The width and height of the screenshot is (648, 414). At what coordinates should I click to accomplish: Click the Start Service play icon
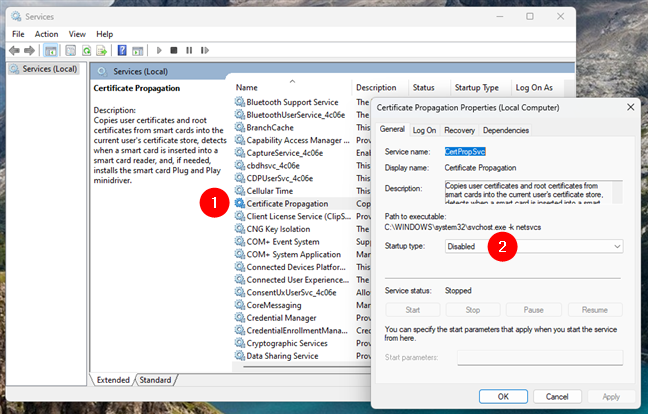[x=159, y=50]
